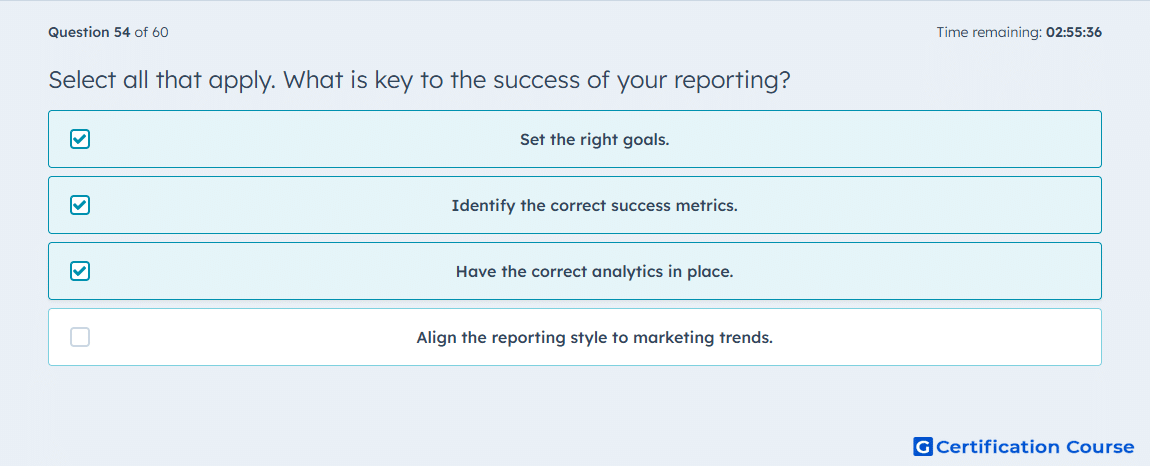The width and height of the screenshot is (1150, 466).
Task: Pick the 'Have the correct analytics in place.' label
Action: point(595,272)
